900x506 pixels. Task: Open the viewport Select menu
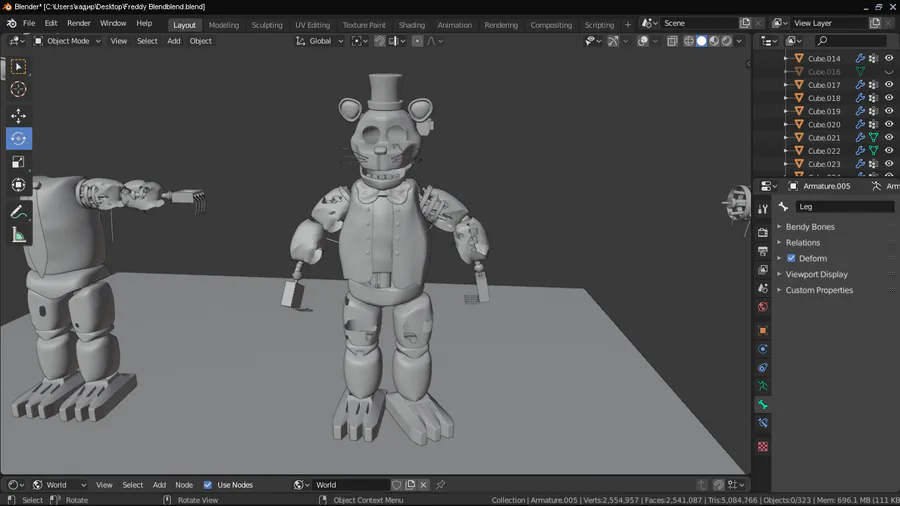pyautogui.click(x=147, y=41)
